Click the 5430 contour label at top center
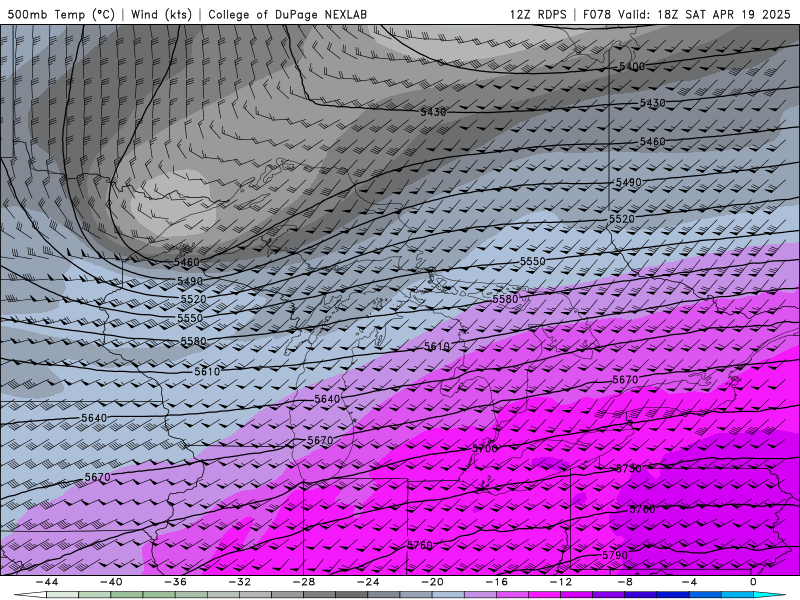The width and height of the screenshot is (800, 600). (433, 112)
